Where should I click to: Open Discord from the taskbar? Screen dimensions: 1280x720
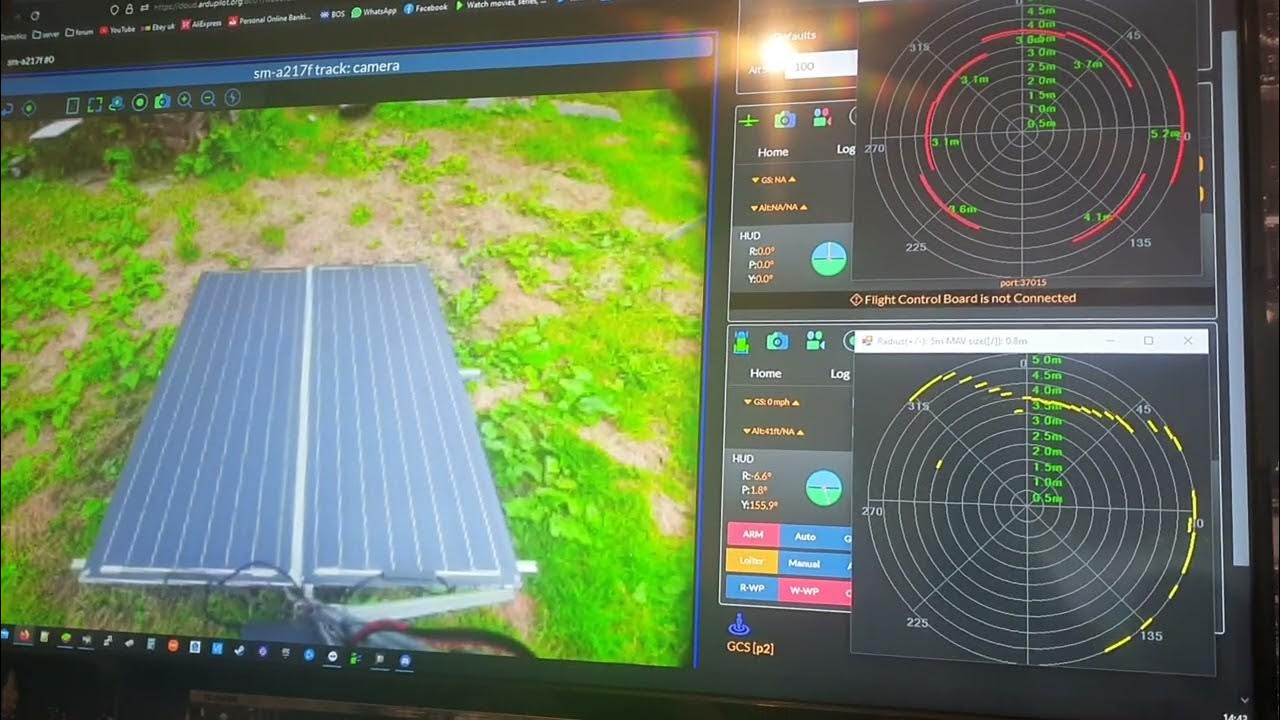405,660
